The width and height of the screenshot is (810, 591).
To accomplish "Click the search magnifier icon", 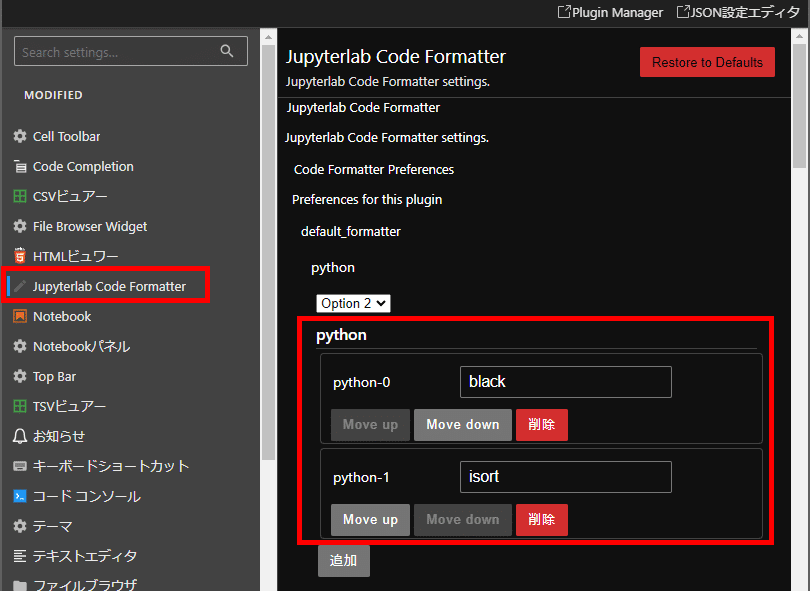I will [x=226, y=51].
